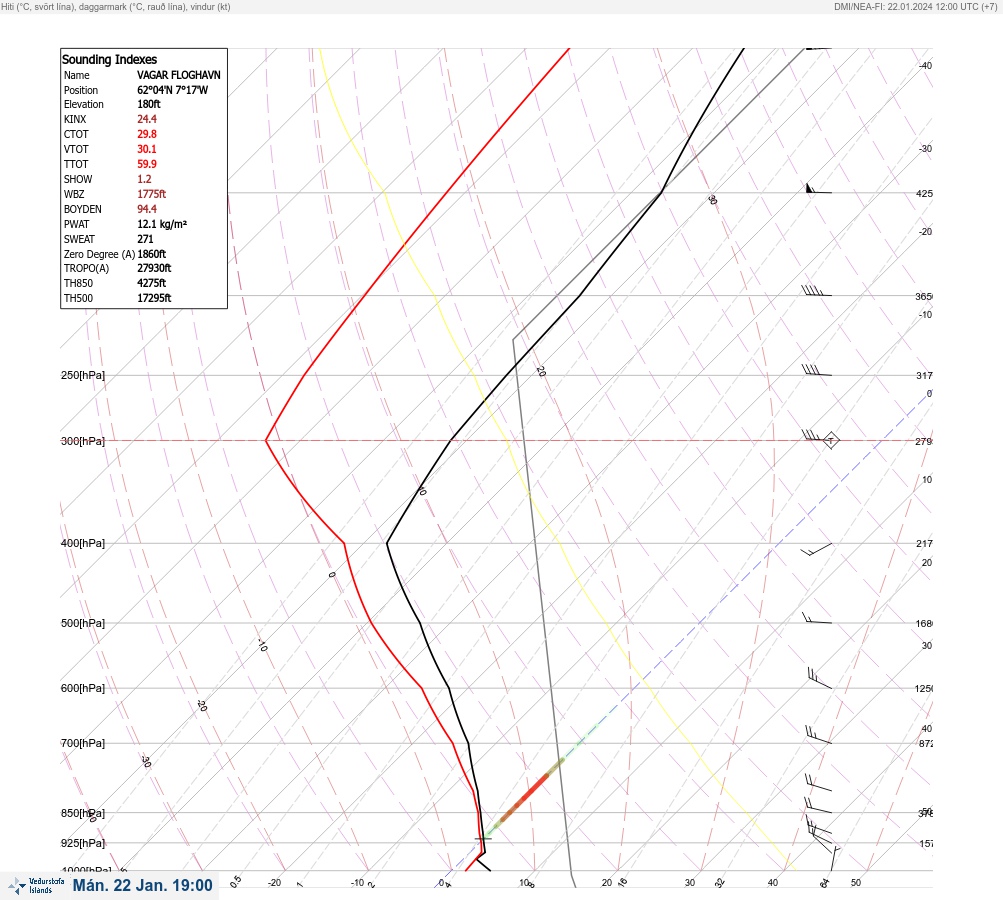Click the SHOW value 1.2
This screenshot has height=900, width=1003.
[x=144, y=179]
